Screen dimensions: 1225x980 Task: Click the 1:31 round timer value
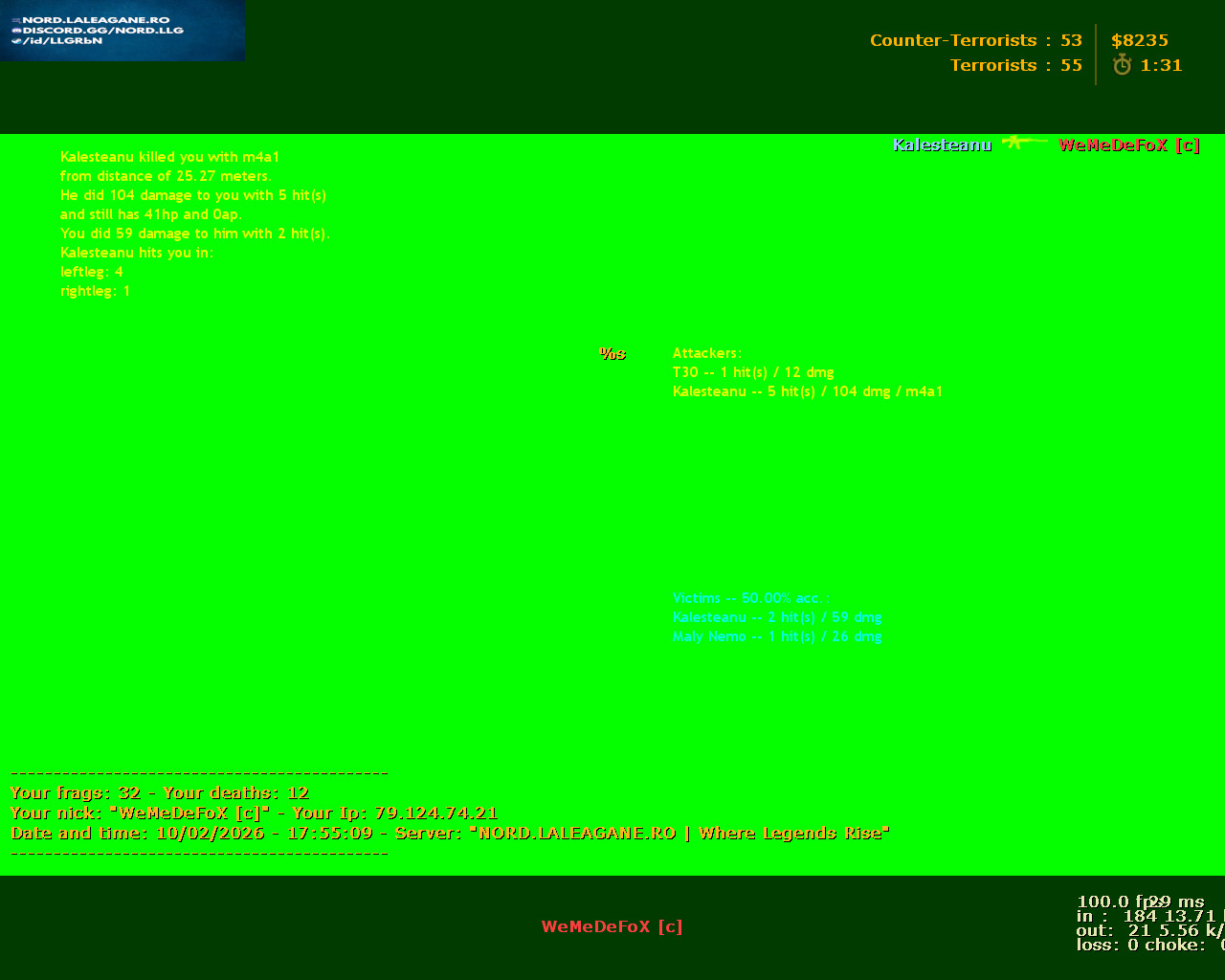1161,65
